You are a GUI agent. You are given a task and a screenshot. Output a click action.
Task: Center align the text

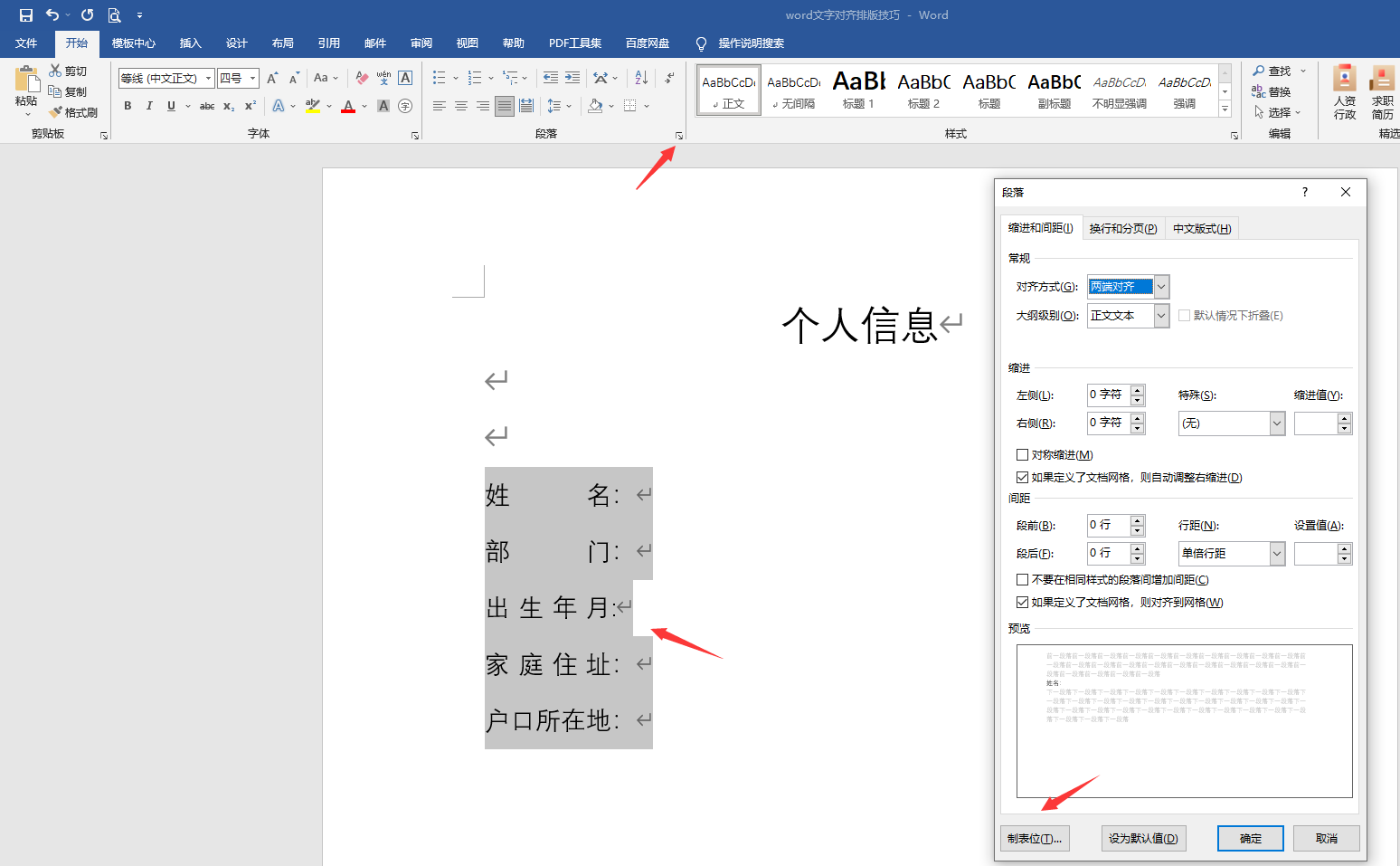461,106
